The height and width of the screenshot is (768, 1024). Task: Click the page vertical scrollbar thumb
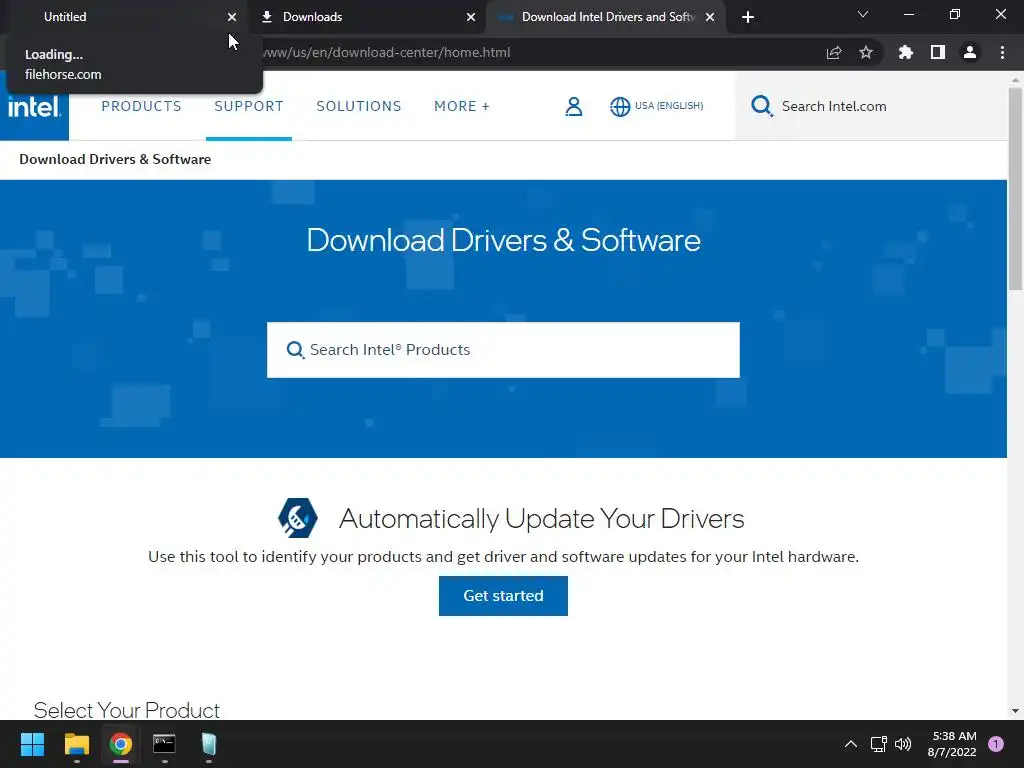(1016, 189)
